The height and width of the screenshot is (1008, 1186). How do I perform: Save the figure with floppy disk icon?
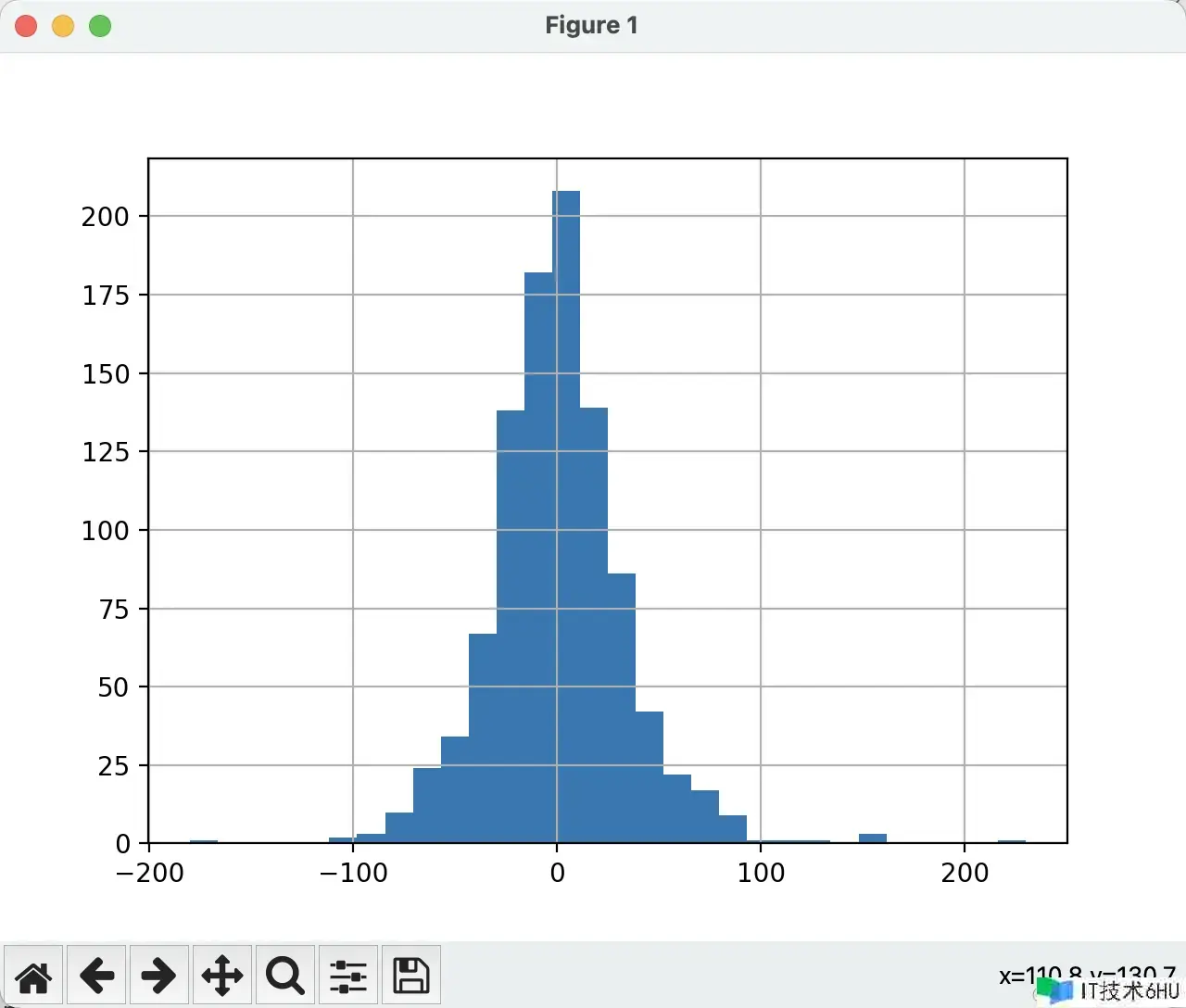[411, 976]
